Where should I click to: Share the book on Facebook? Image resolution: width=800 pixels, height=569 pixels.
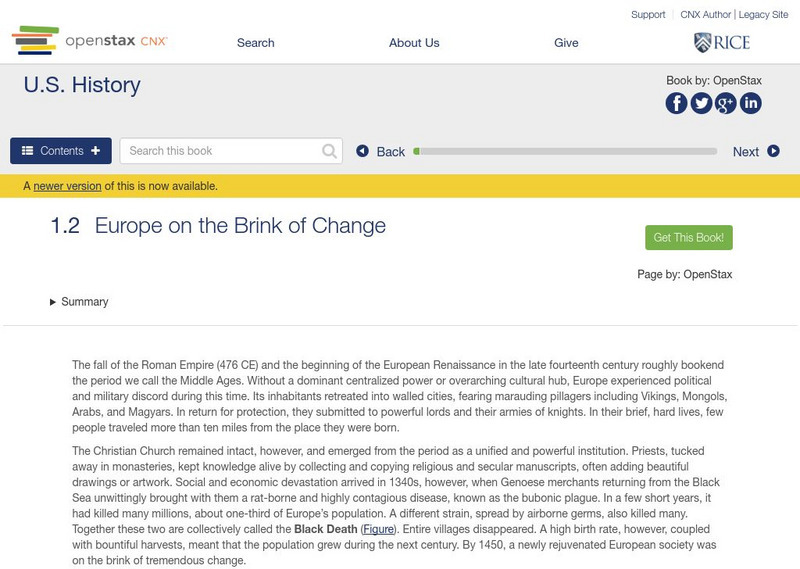click(x=677, y=103)
